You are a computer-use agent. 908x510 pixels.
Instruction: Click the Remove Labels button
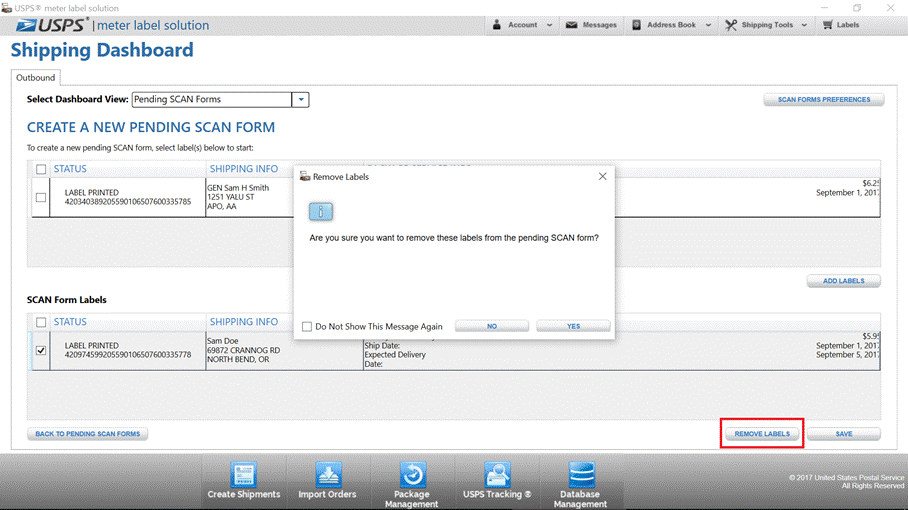pyautogui.click(x=762, y=434)
